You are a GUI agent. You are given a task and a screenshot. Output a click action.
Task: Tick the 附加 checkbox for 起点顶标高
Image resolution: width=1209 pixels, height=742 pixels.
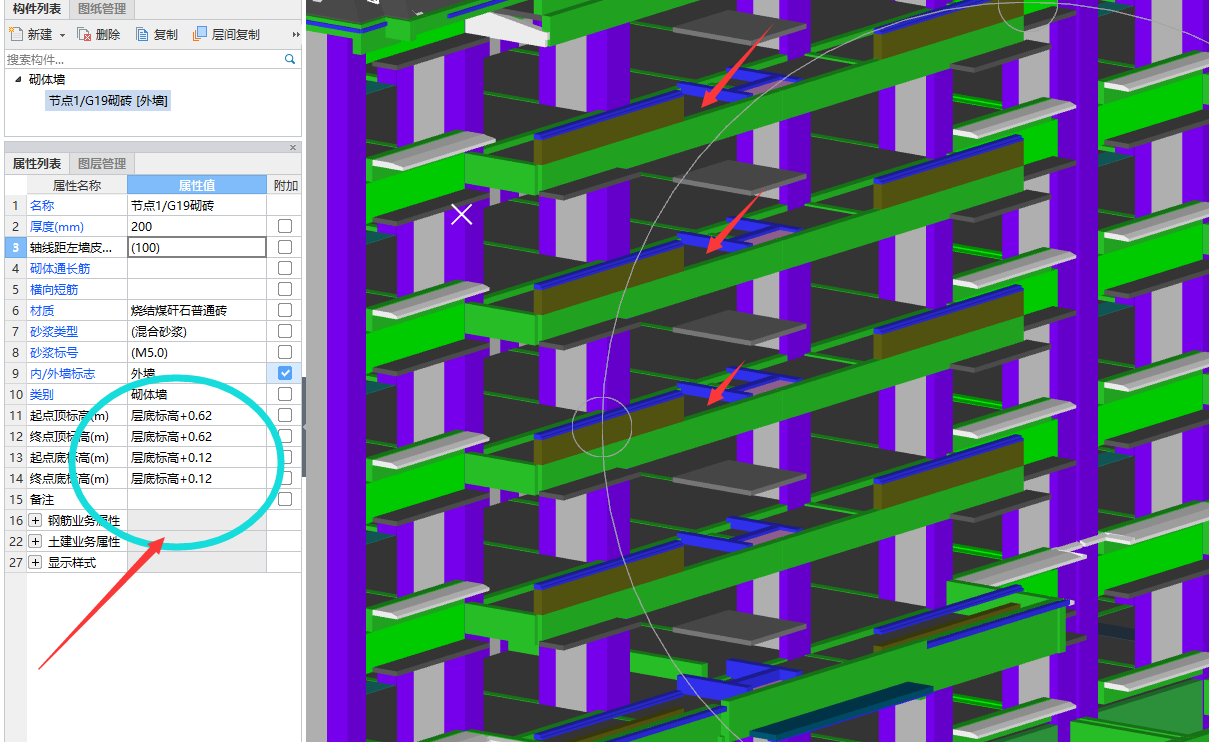click(285, 415)
